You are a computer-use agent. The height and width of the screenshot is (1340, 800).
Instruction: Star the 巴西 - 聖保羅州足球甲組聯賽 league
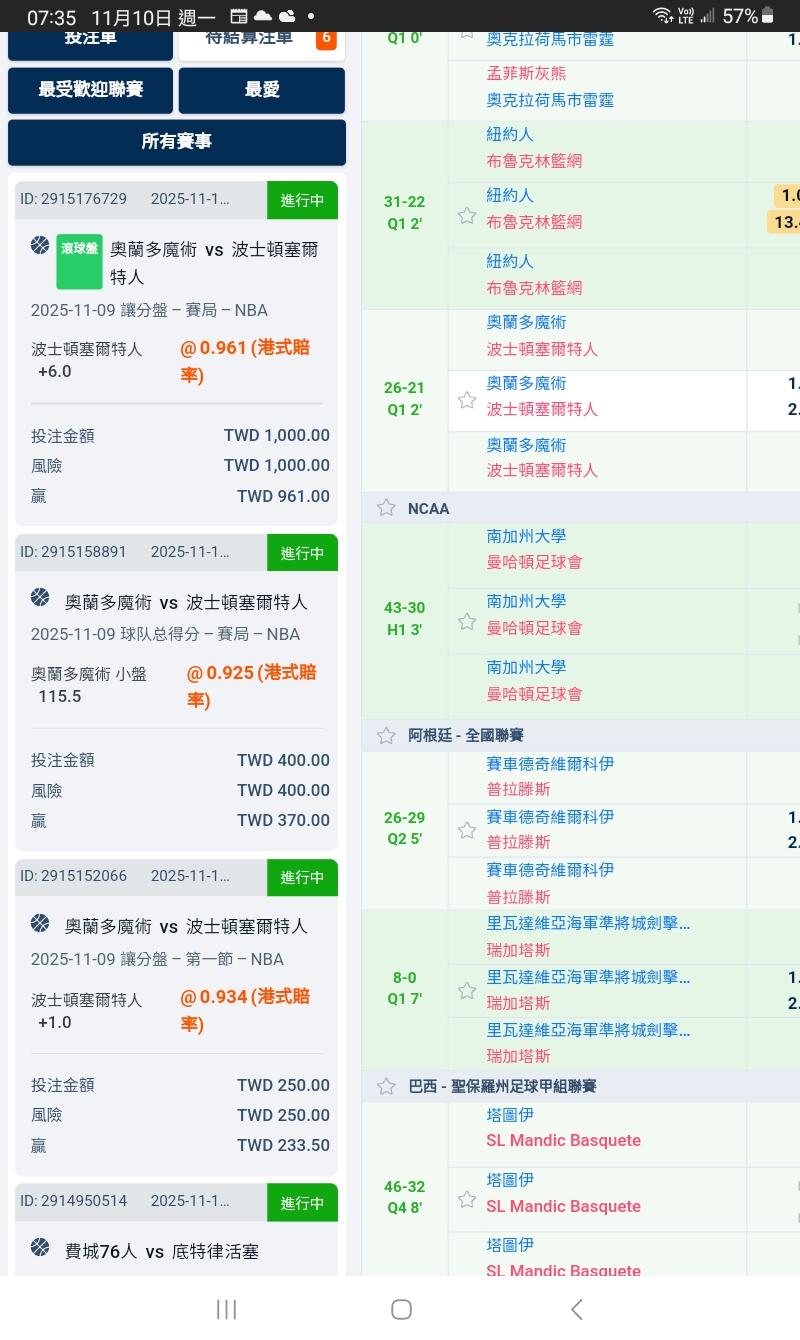pos(386,1086)
